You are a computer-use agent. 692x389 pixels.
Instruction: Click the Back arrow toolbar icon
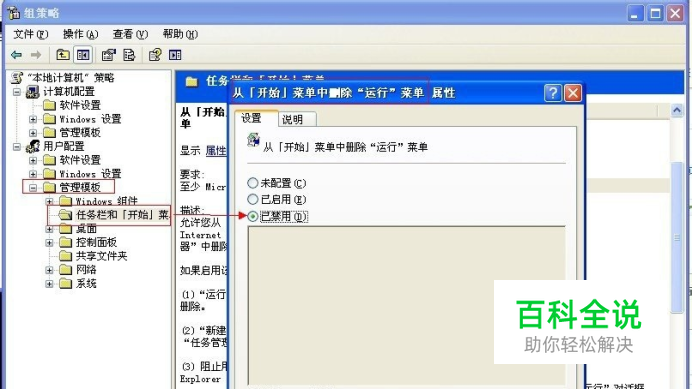click(x=16, y=55)
